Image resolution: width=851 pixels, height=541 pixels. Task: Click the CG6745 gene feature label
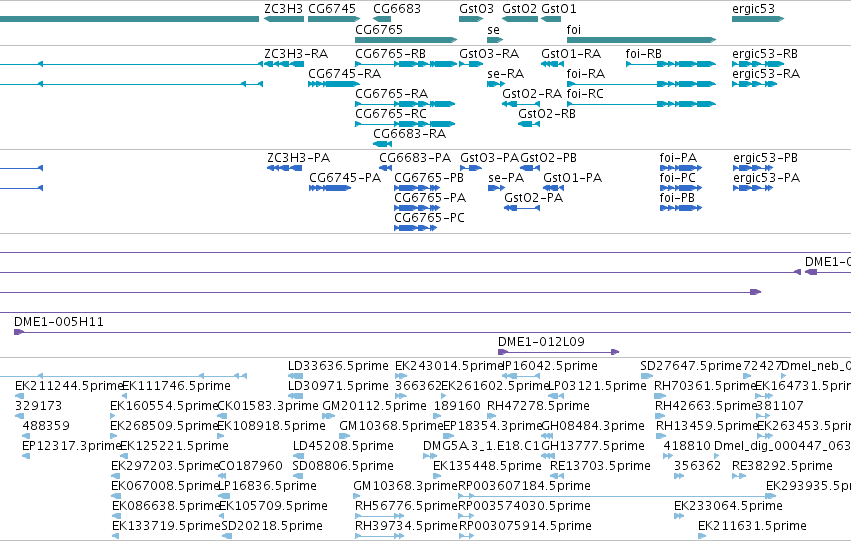[x=332, y=9]
